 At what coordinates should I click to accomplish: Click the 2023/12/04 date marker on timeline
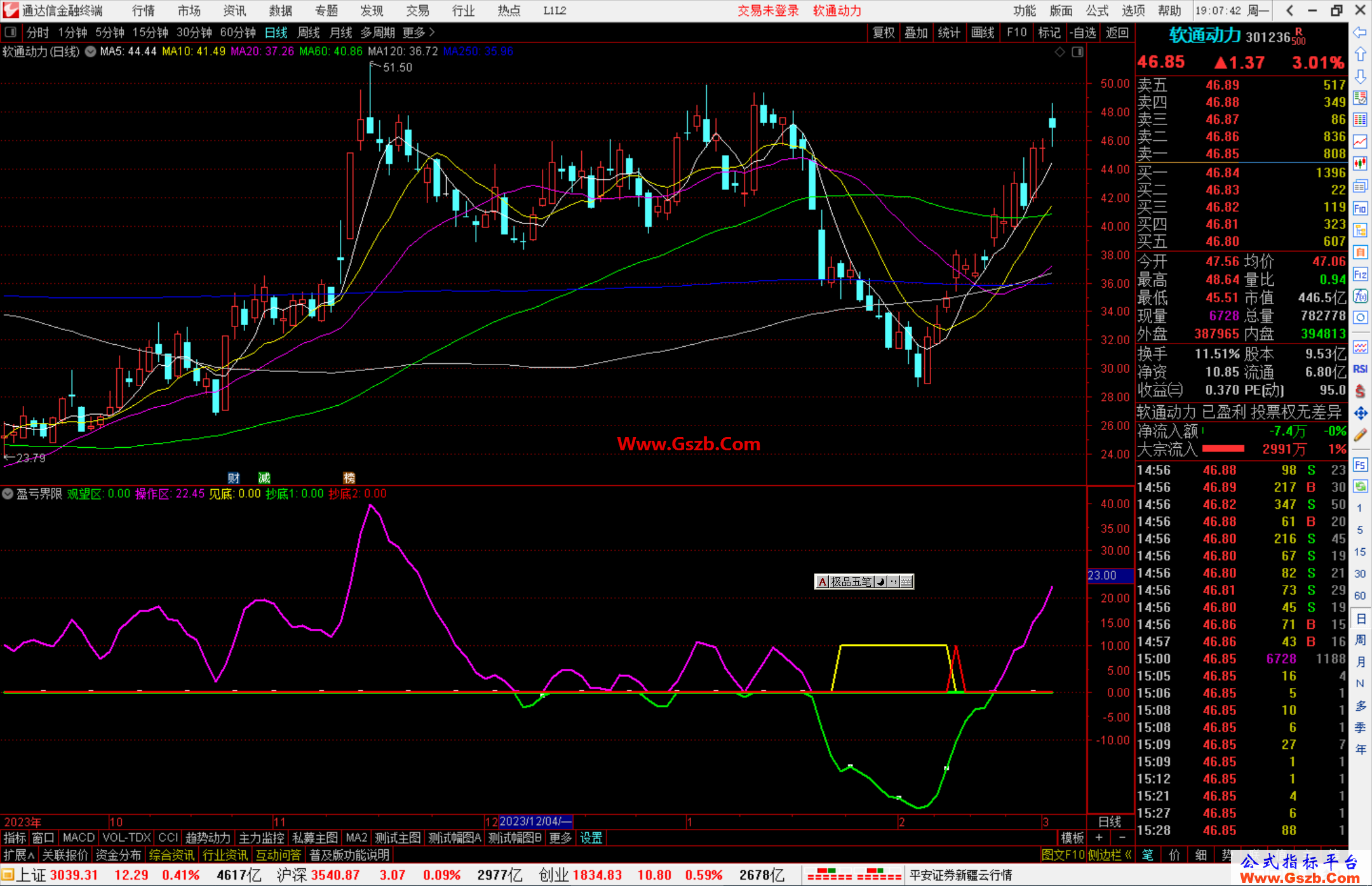click(x=535, y=821)
